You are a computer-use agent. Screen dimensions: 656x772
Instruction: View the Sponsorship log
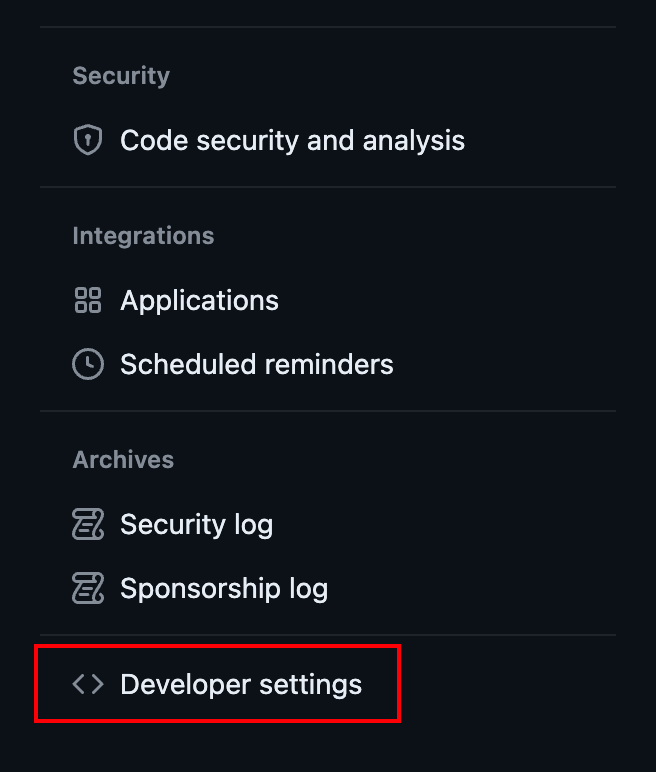click(x=224, y=588)
